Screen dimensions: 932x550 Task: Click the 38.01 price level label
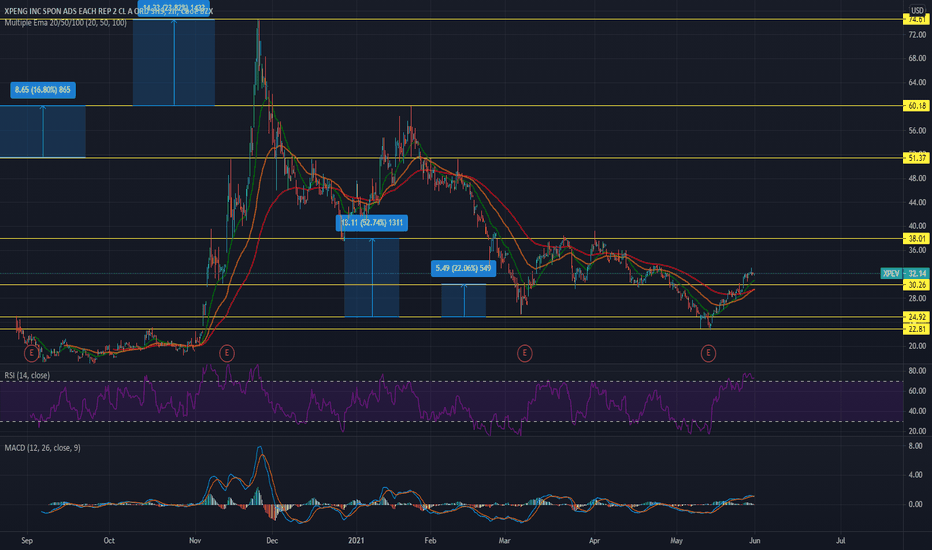coord(916,238)
